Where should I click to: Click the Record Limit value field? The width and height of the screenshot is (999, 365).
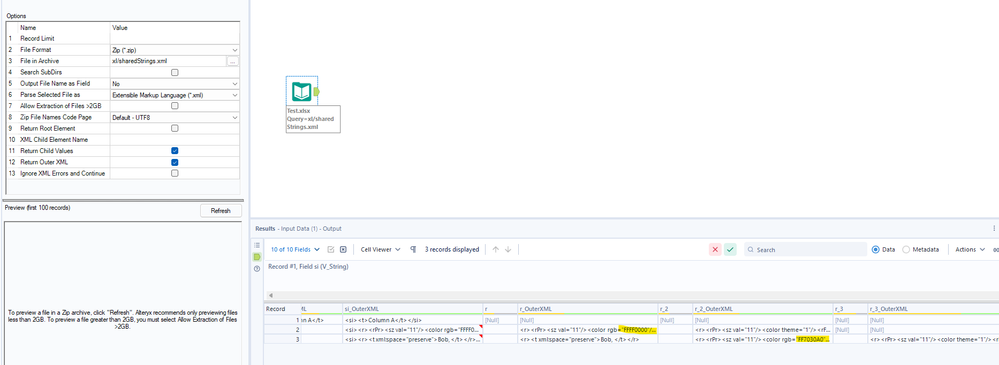click(x=175, y=39)
